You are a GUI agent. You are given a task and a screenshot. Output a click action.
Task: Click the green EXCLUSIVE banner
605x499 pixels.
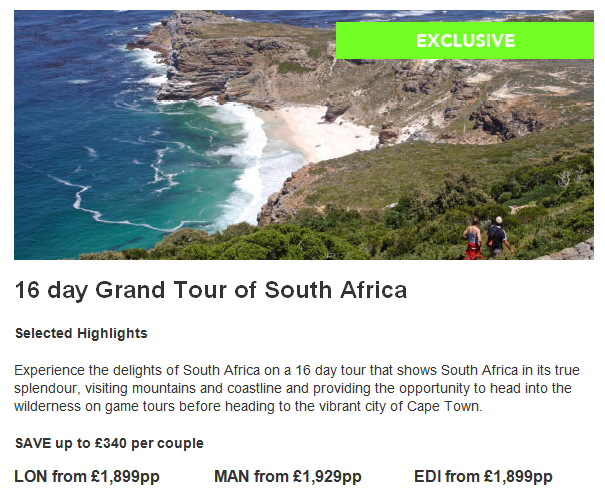click(x=465, y=41)
